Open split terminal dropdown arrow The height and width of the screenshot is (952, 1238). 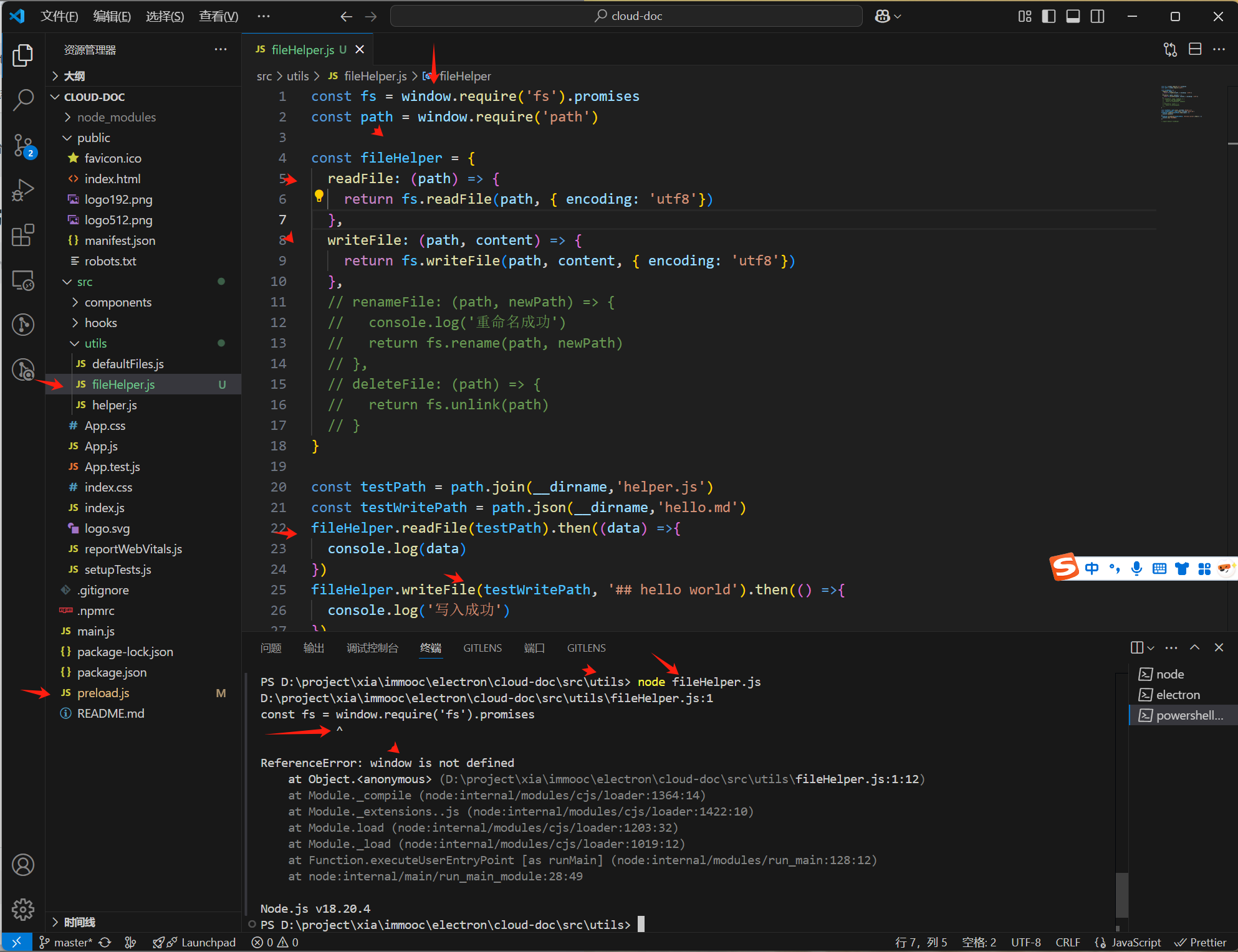1151,648
